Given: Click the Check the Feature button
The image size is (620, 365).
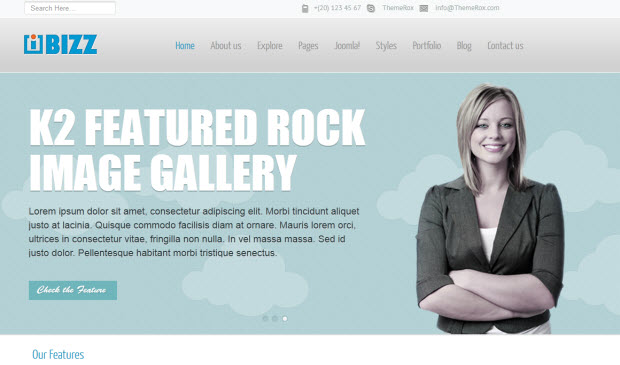Looking at the screenshot, I should click(x=73, y=290).
